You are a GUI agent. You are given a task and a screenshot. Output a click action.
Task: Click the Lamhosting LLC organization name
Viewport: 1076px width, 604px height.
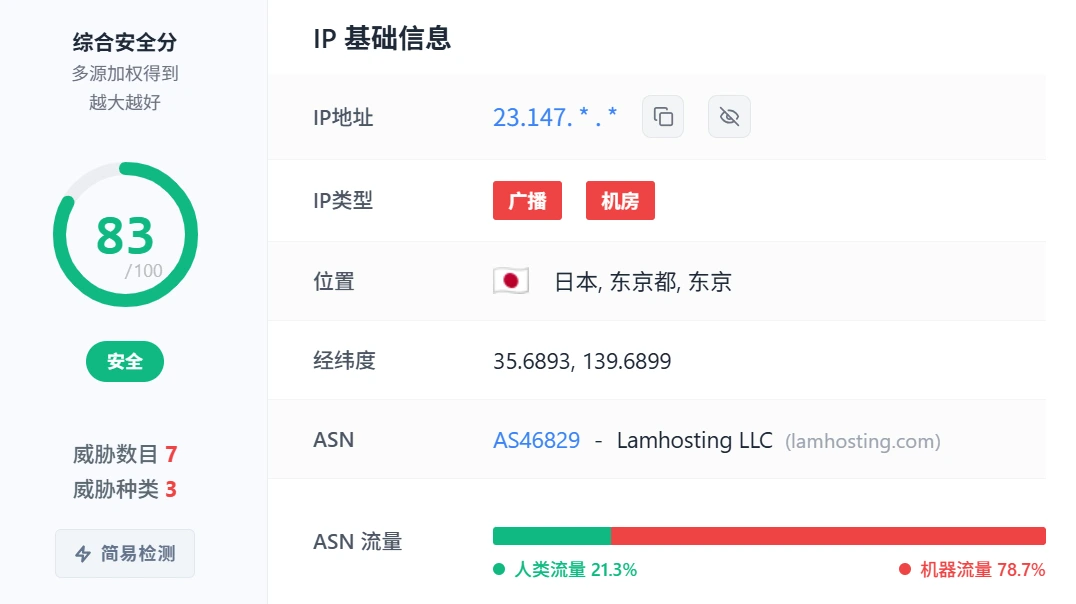[x=694, y=440]
